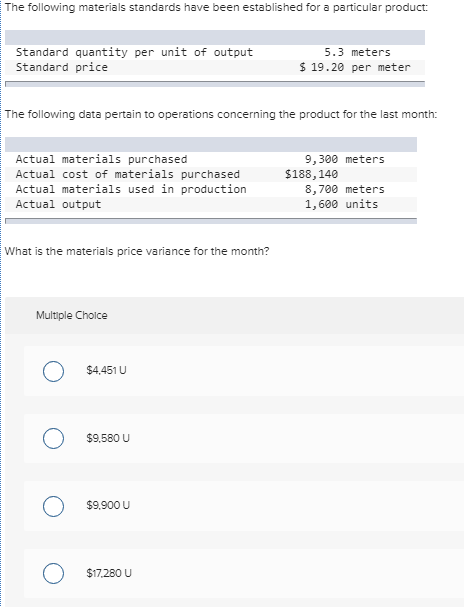Click the Multiple Choice section header
The height and width of the screenshot is (607, 464).
[x=72, y=315]
